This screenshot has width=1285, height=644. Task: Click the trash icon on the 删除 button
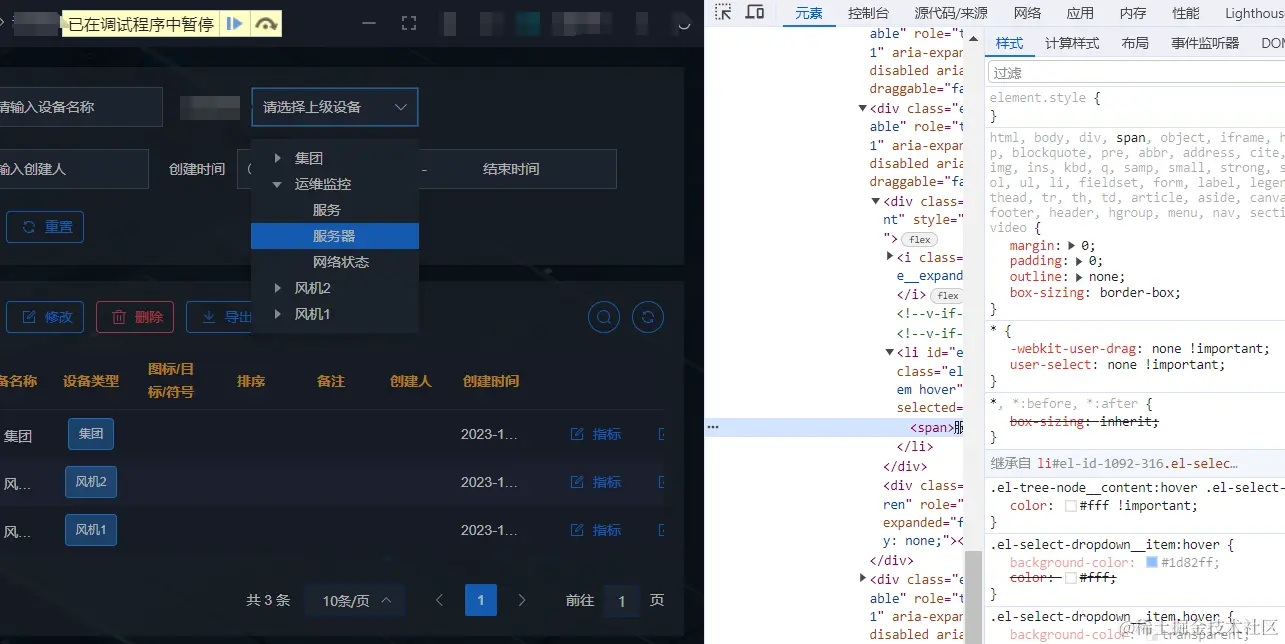coord(119,317)
